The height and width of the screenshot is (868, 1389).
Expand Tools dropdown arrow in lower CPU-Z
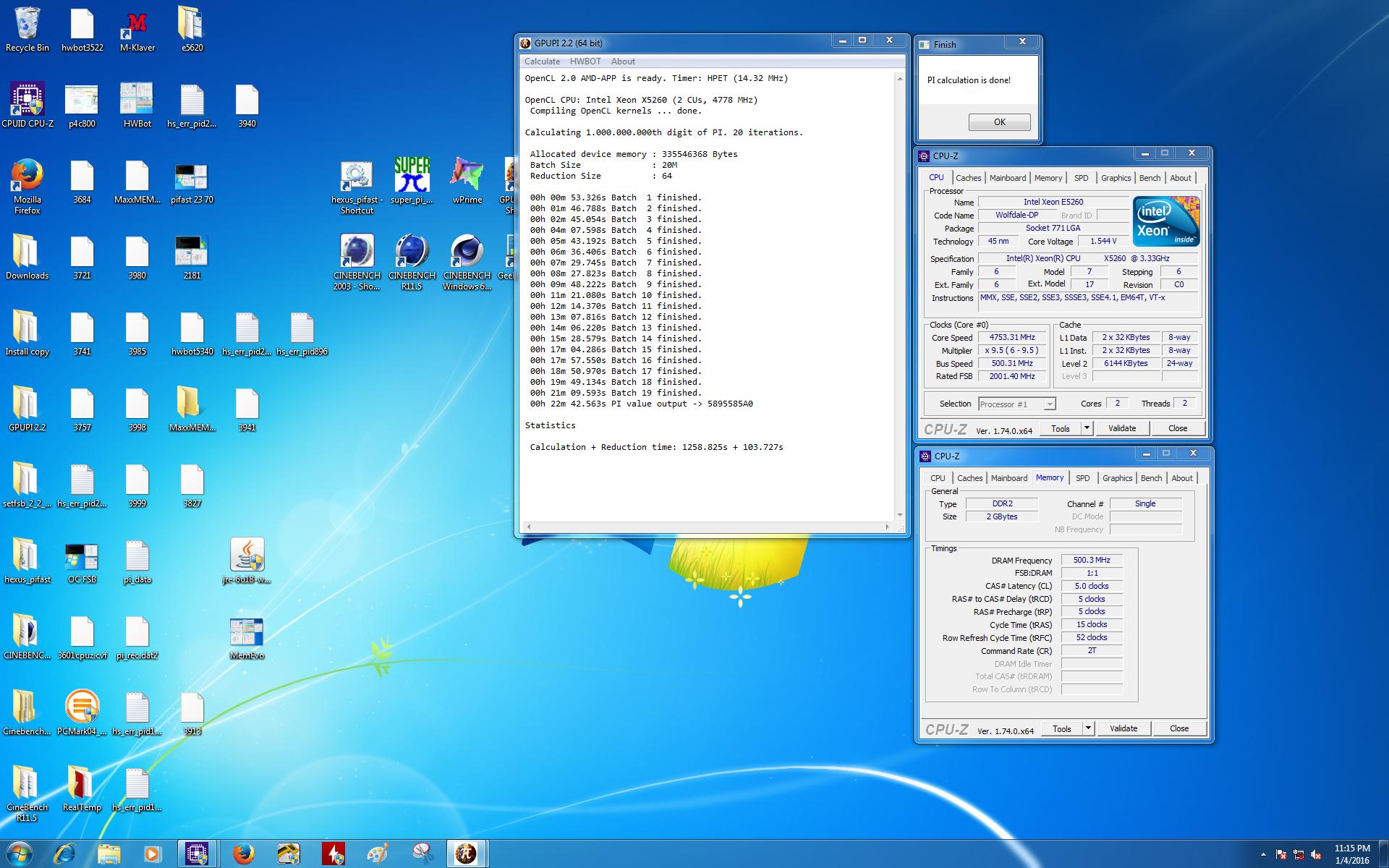click(x=1087, y=728)
